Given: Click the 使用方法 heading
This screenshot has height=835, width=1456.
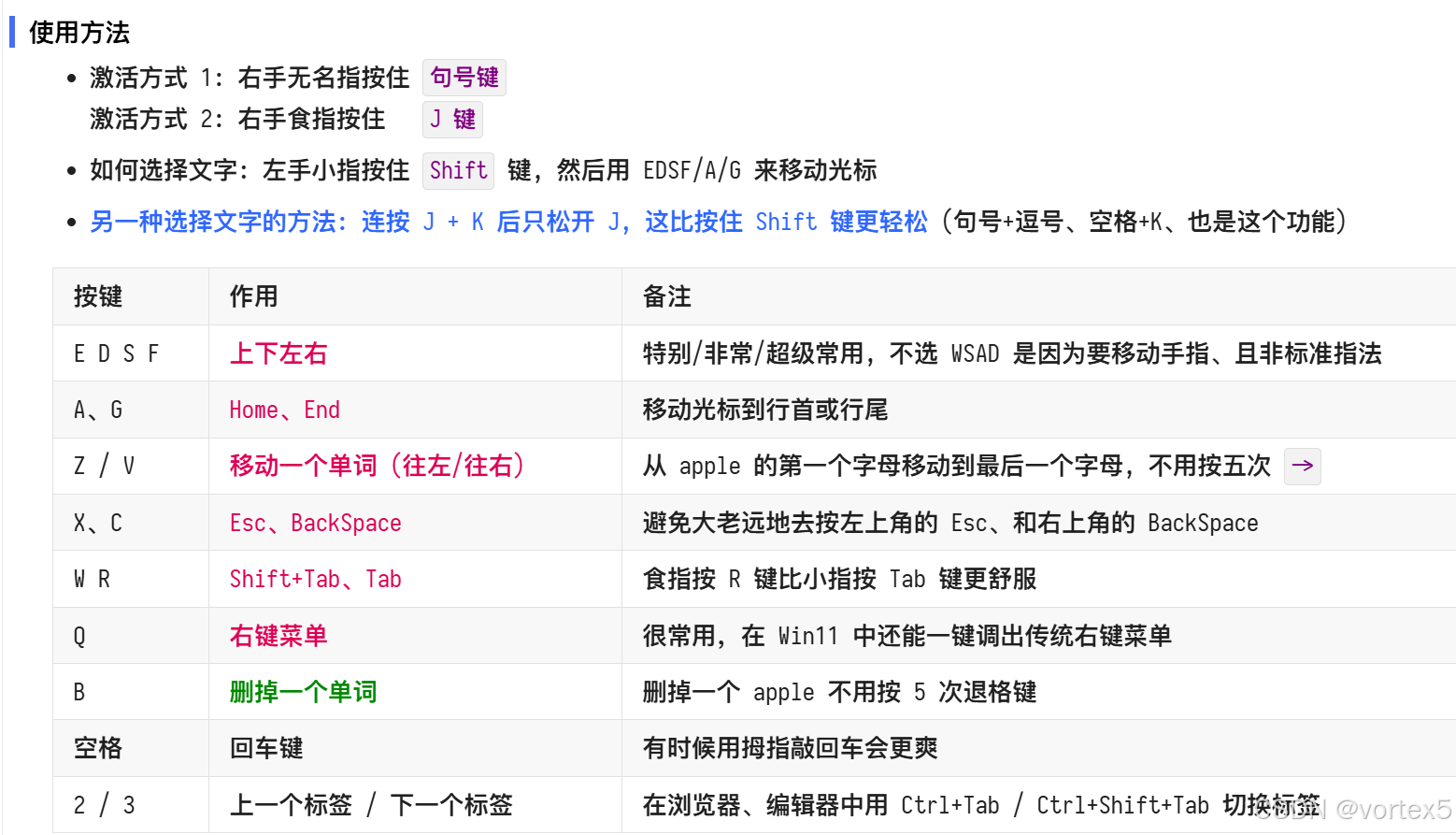Looking at the screenshot, I should (x=79, y=32).
